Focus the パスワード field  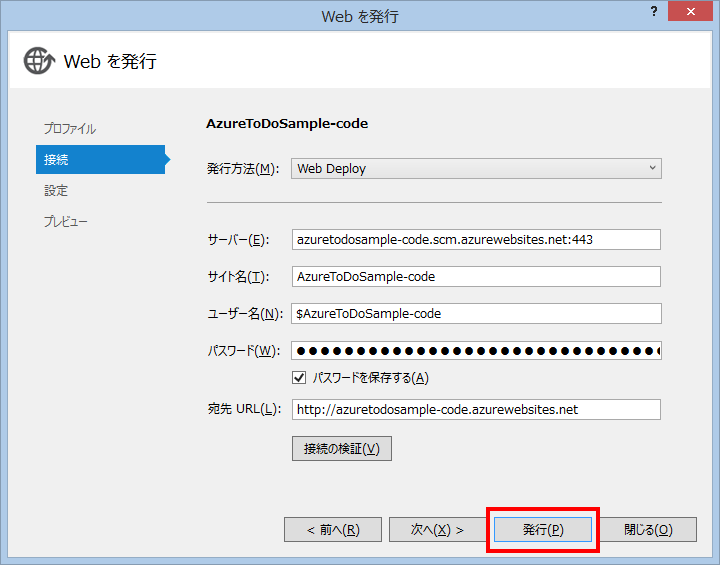476,350
